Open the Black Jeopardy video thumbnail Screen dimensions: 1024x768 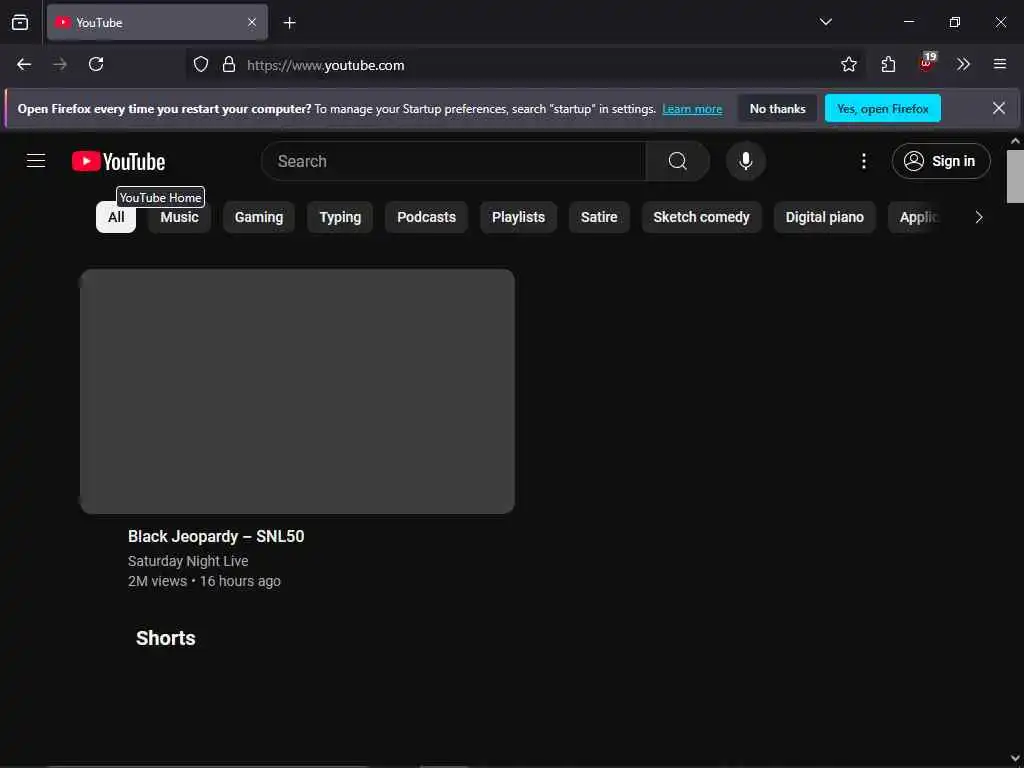coord(297,391)
